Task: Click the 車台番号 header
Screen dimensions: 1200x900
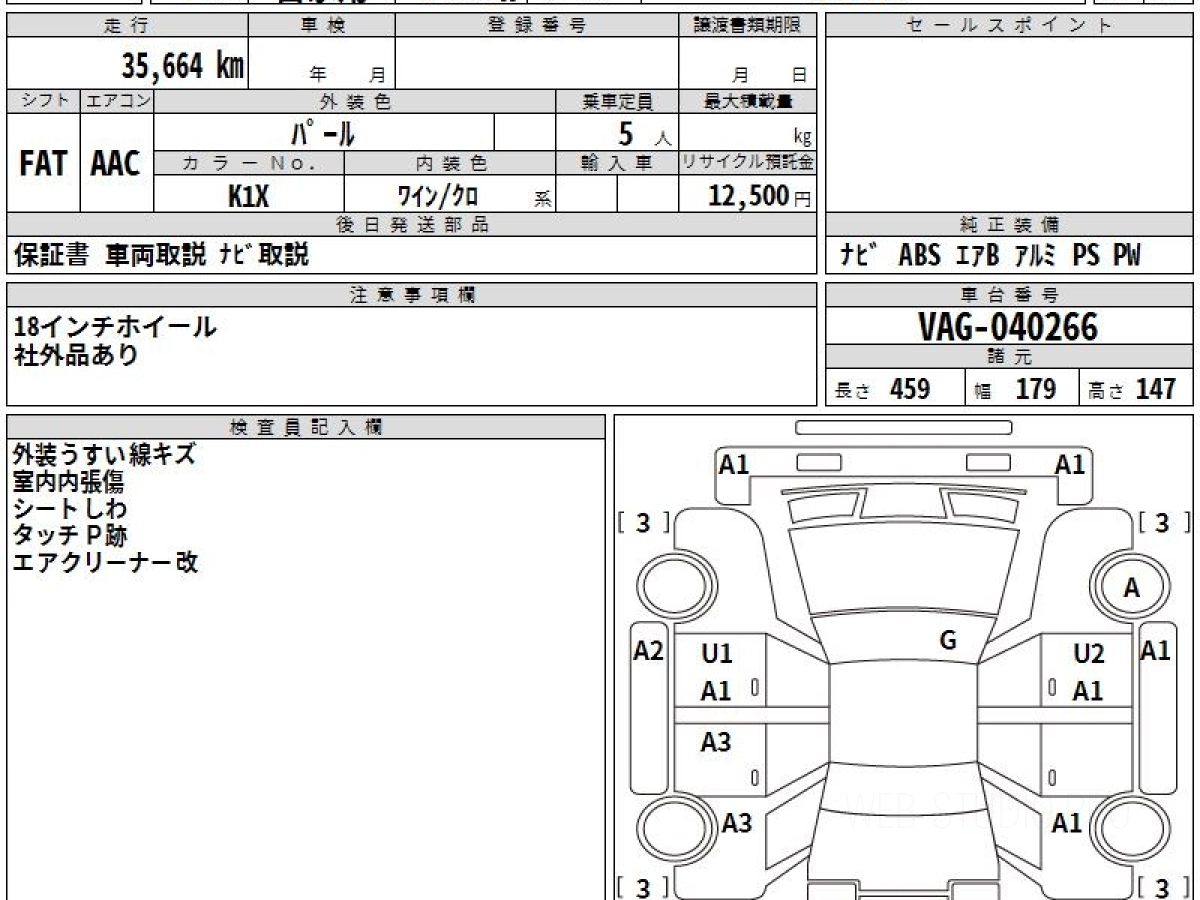Action: point(1010,295)
